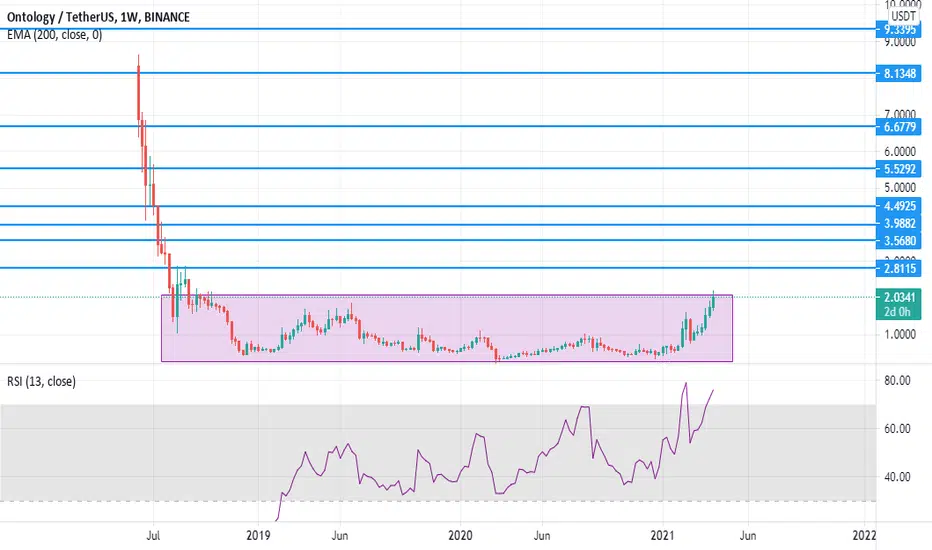Select the purple accumulation range rectangle
This screenshot has height=550, width=932.
(x=447, y=328)
